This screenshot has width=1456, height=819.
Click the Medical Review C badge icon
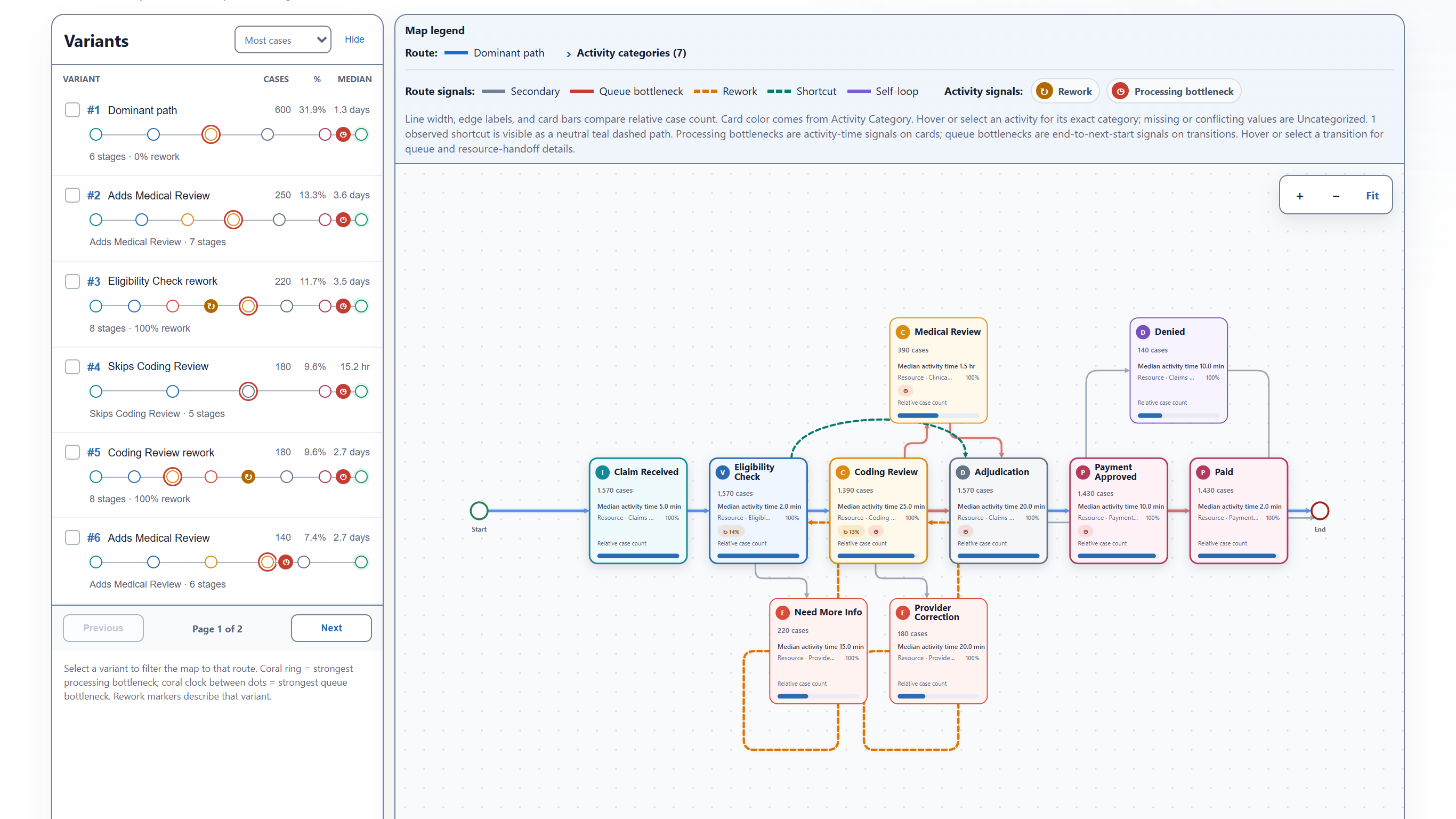pos(903,332)
